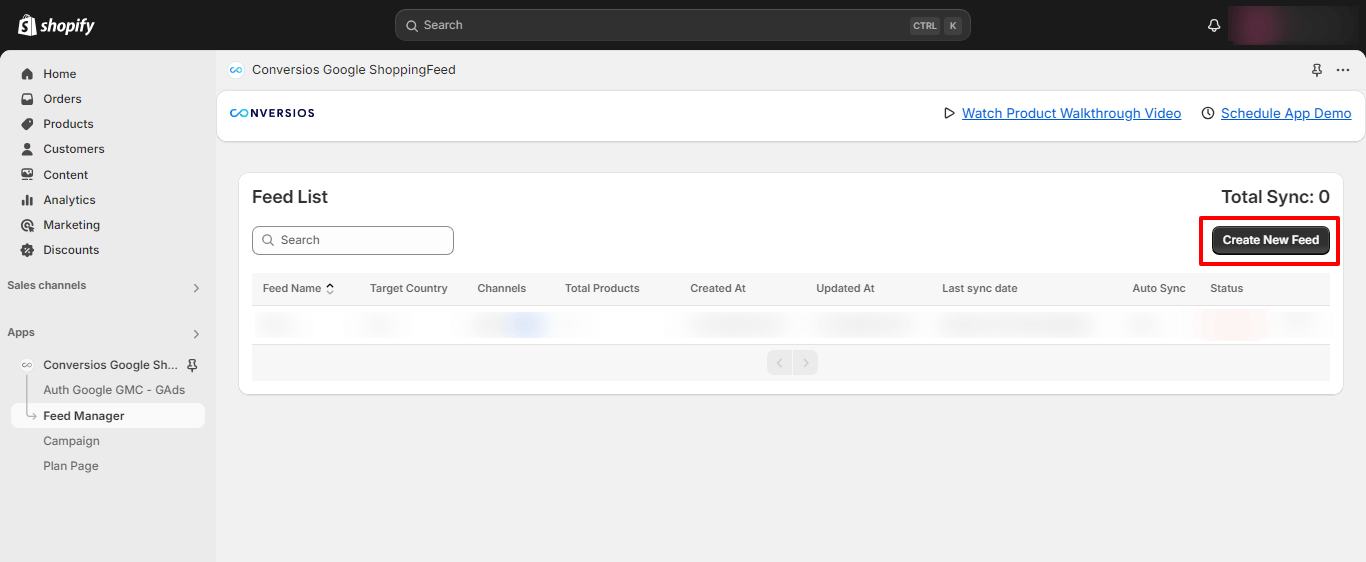1366x562 pixels.
Task: Click the pin icon in app header
Action: point(1317,70)
